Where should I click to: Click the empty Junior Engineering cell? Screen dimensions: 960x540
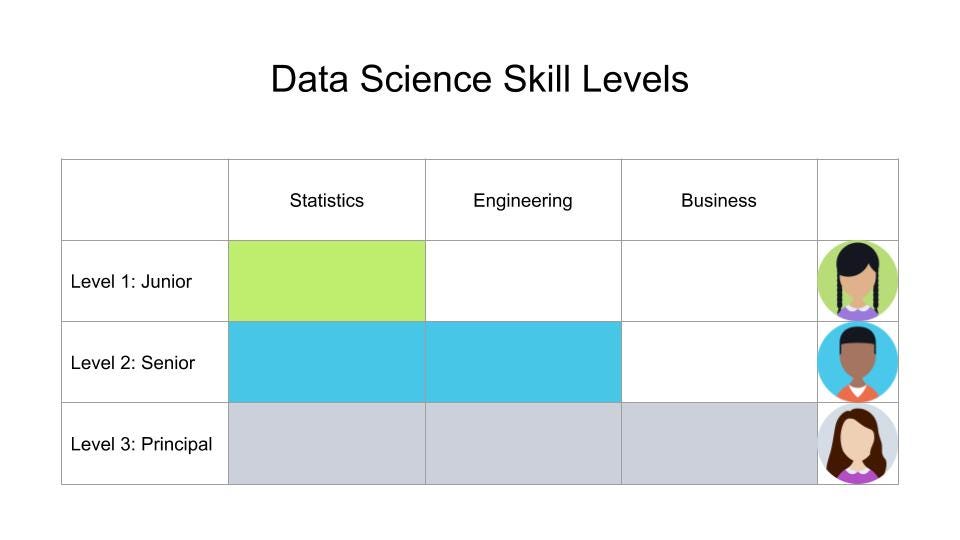click(523, 281)
